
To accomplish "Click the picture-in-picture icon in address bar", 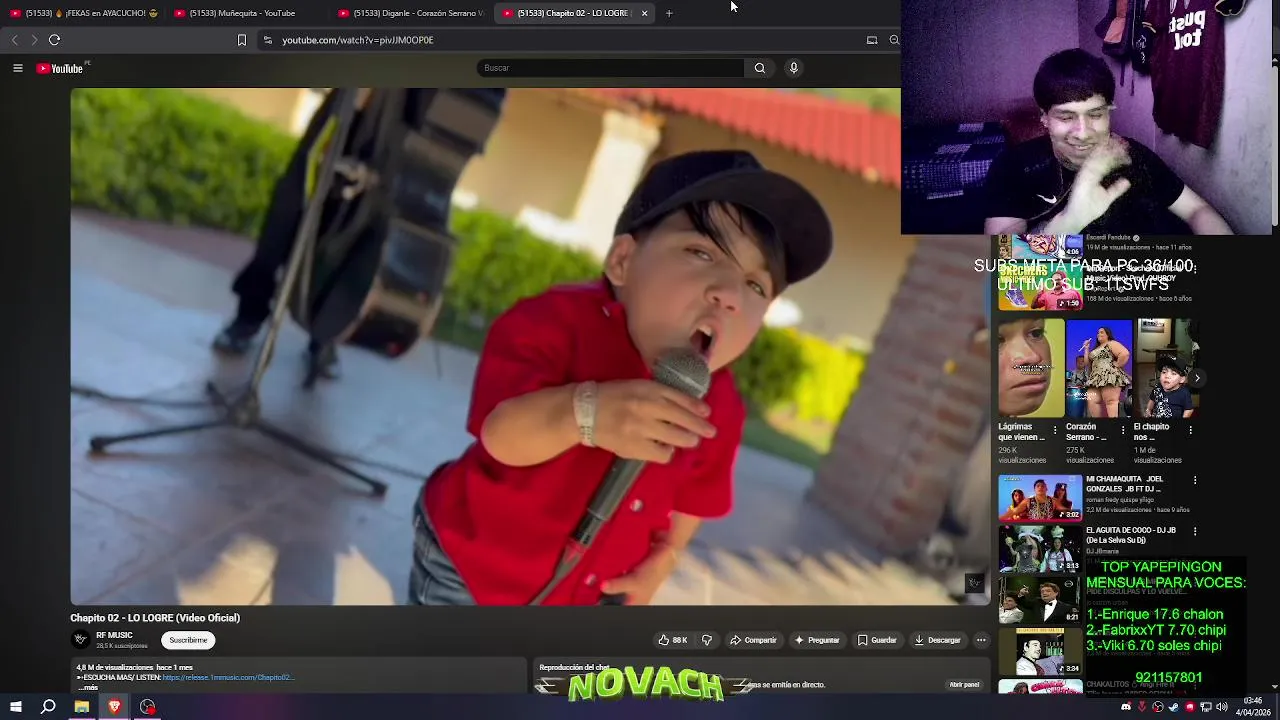I will (x=872, y=40).
